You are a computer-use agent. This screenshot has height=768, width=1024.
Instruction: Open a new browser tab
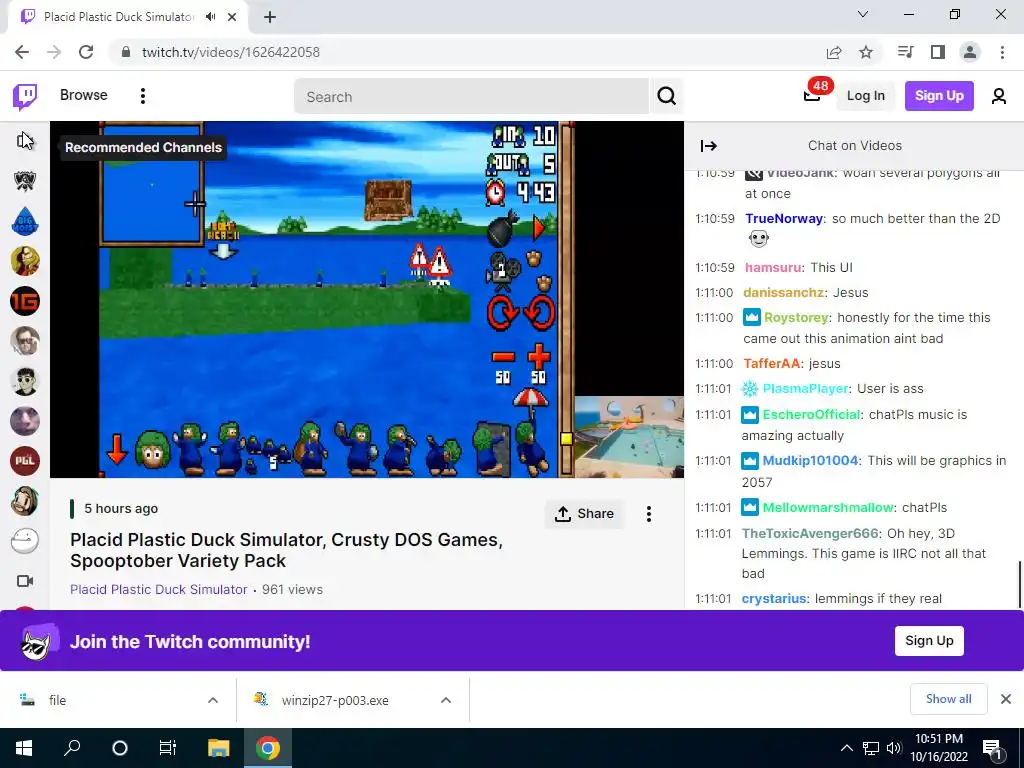(x=270, y=17)
